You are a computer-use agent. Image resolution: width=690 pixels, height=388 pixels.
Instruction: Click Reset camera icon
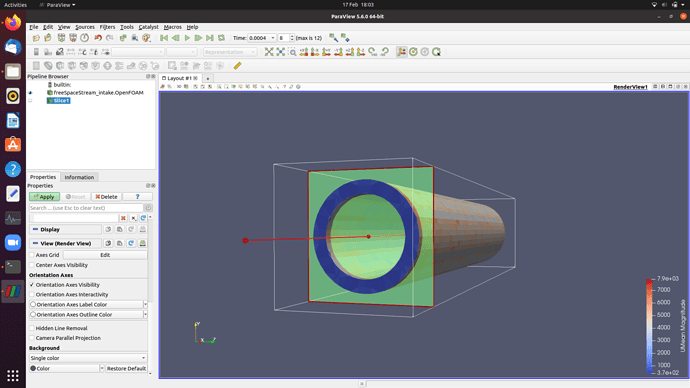coord(269,52)
